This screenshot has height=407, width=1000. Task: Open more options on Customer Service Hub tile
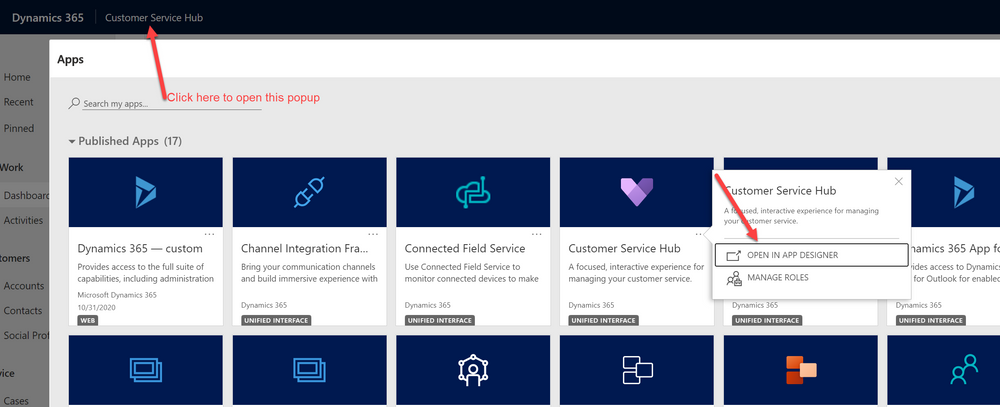(x=701, y=234)
